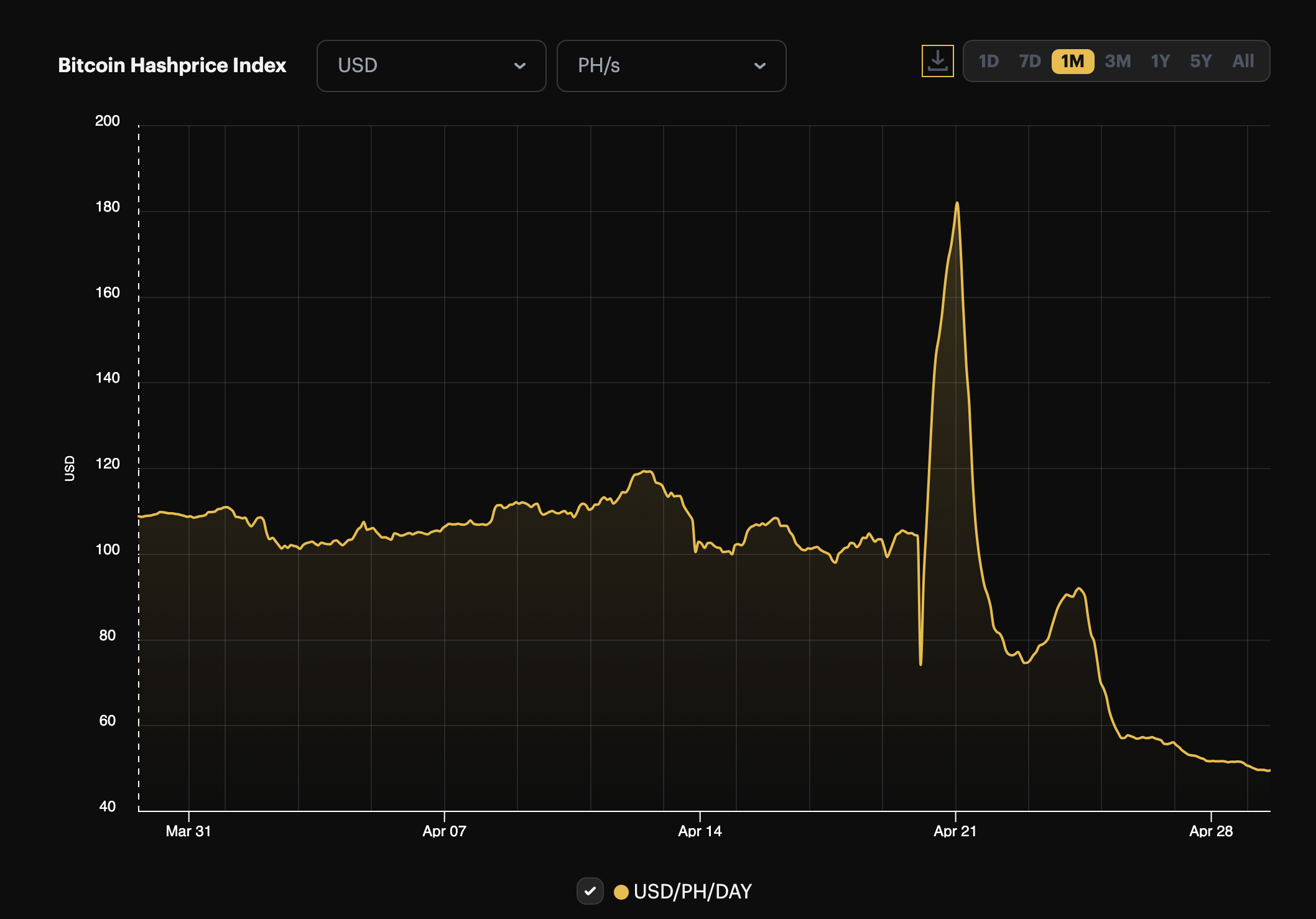Screen dimensions: 1316x919
Task: Click the yellow USD/PH/DAY legend dot
Action: tap(621, 892)
